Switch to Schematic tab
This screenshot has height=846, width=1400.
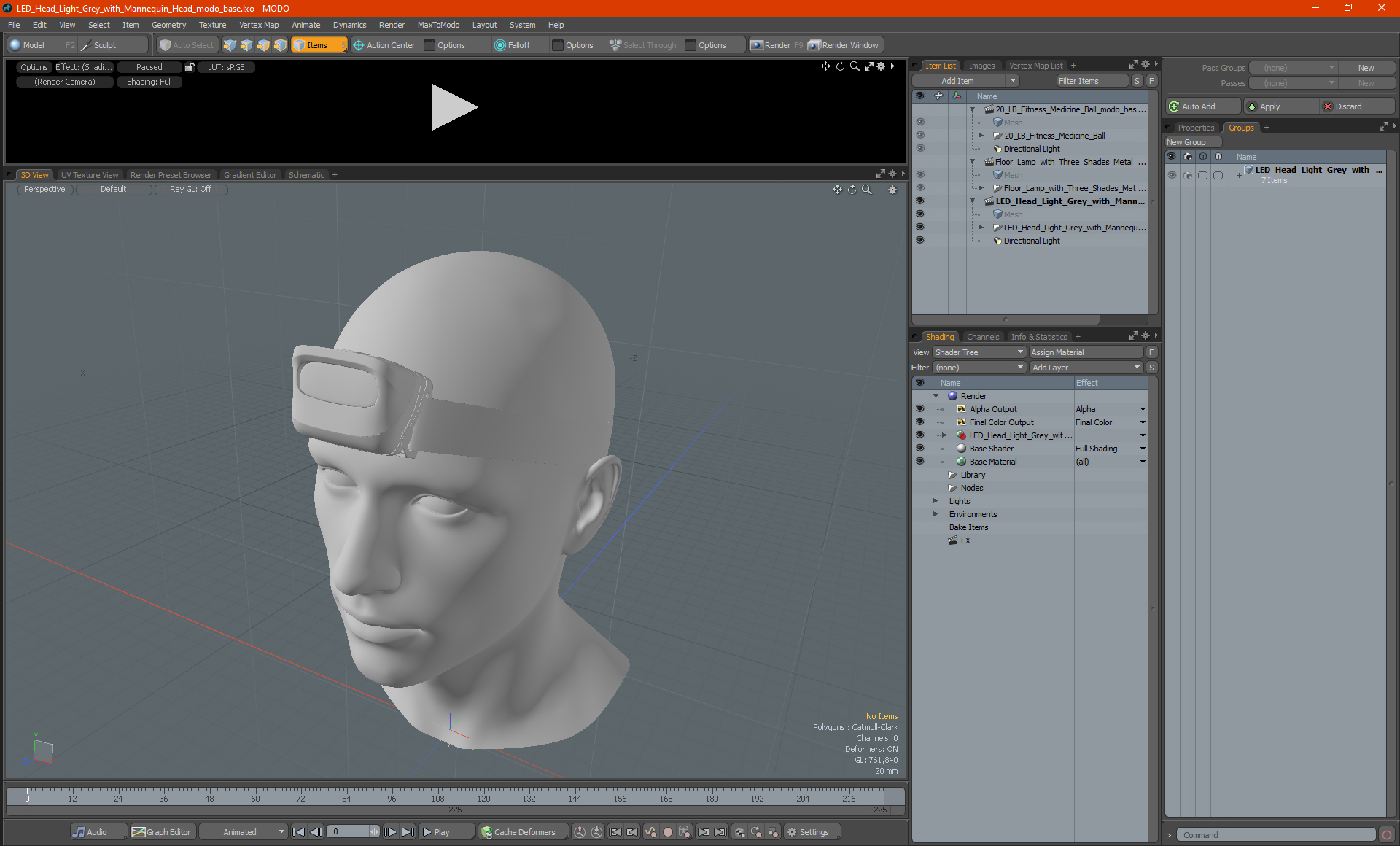tap(306, 175)
